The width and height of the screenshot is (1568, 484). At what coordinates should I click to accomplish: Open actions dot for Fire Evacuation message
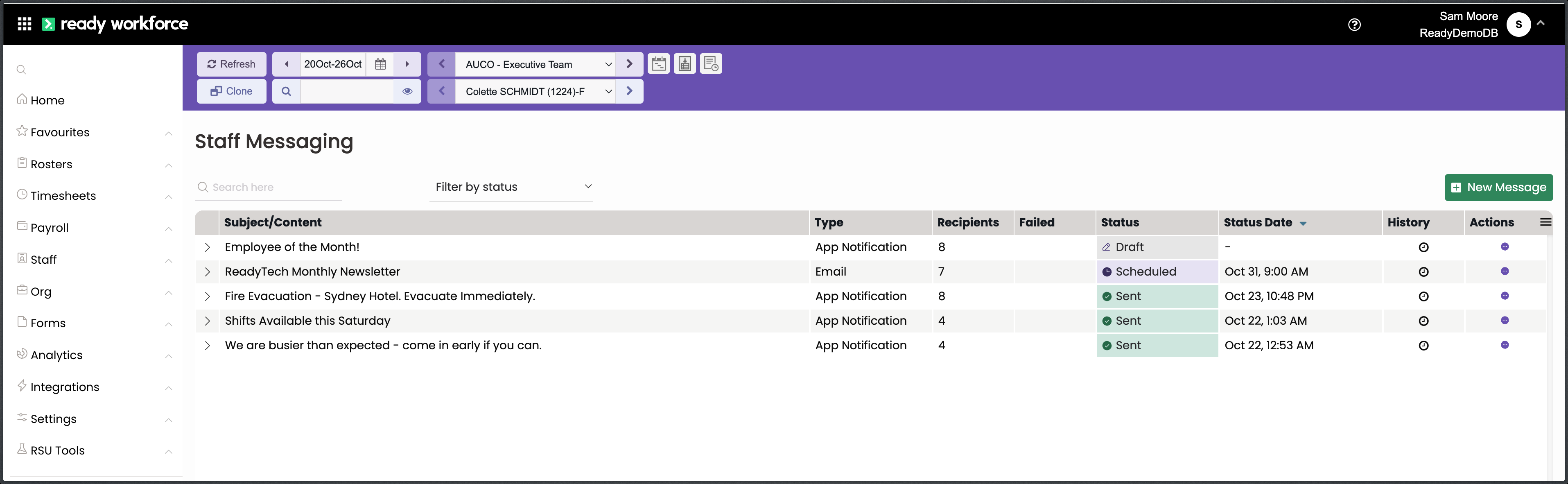tap(1505, 296)
